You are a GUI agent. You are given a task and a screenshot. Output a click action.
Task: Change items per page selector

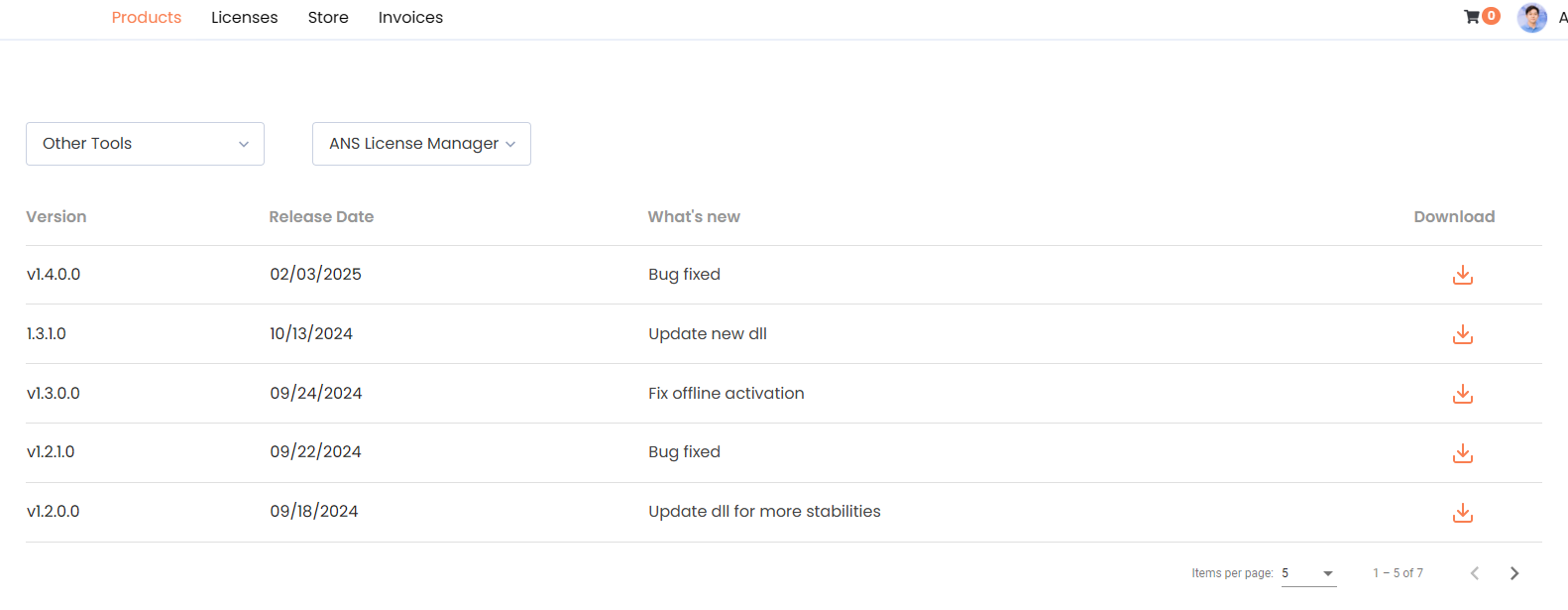1308,573
